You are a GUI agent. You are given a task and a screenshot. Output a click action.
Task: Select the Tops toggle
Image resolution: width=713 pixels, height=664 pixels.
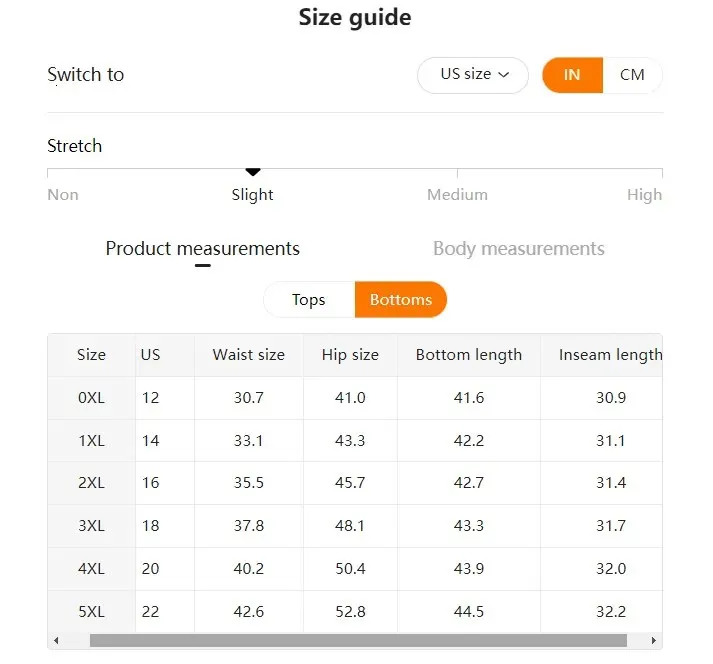(x=309, y=299)
